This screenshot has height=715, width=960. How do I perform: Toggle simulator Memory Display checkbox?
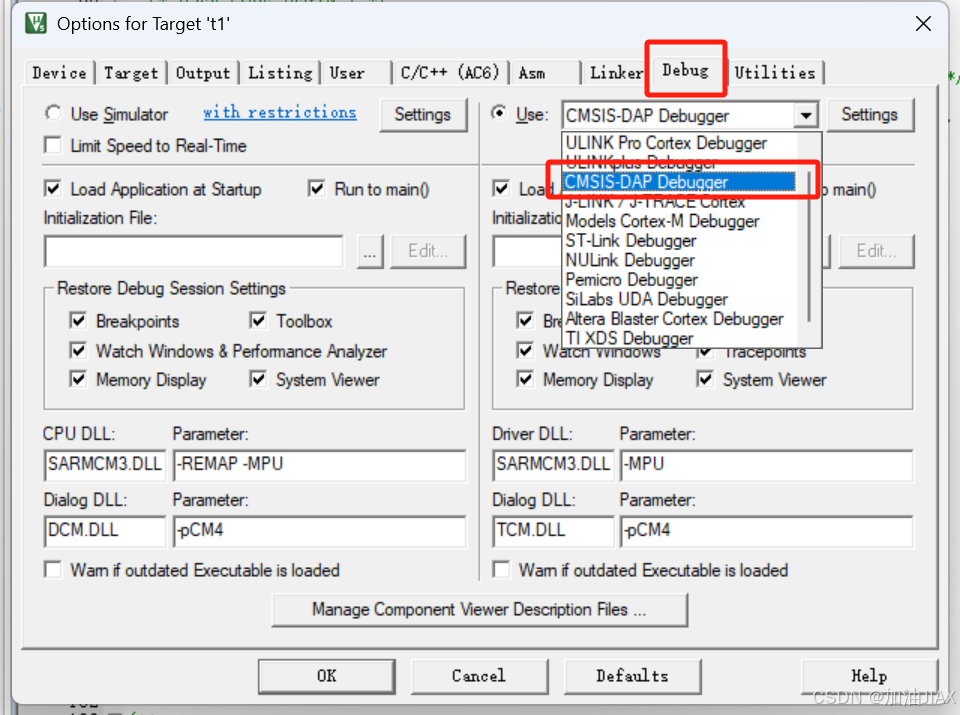[78, 379]
